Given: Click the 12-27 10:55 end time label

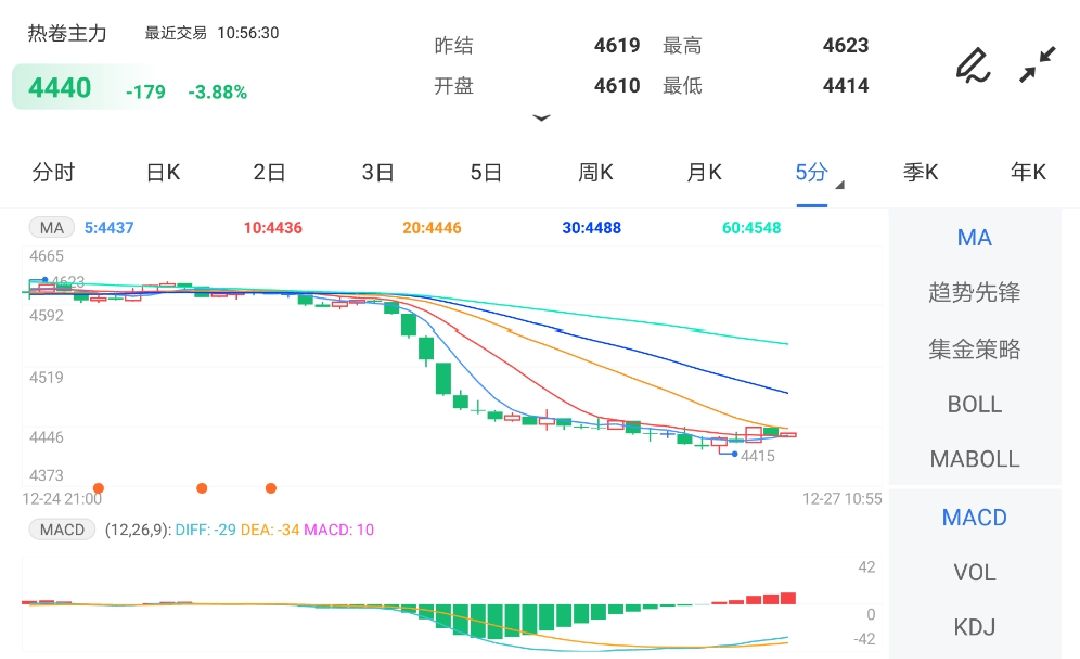Looking at the screenshot, I should (842, 499).
